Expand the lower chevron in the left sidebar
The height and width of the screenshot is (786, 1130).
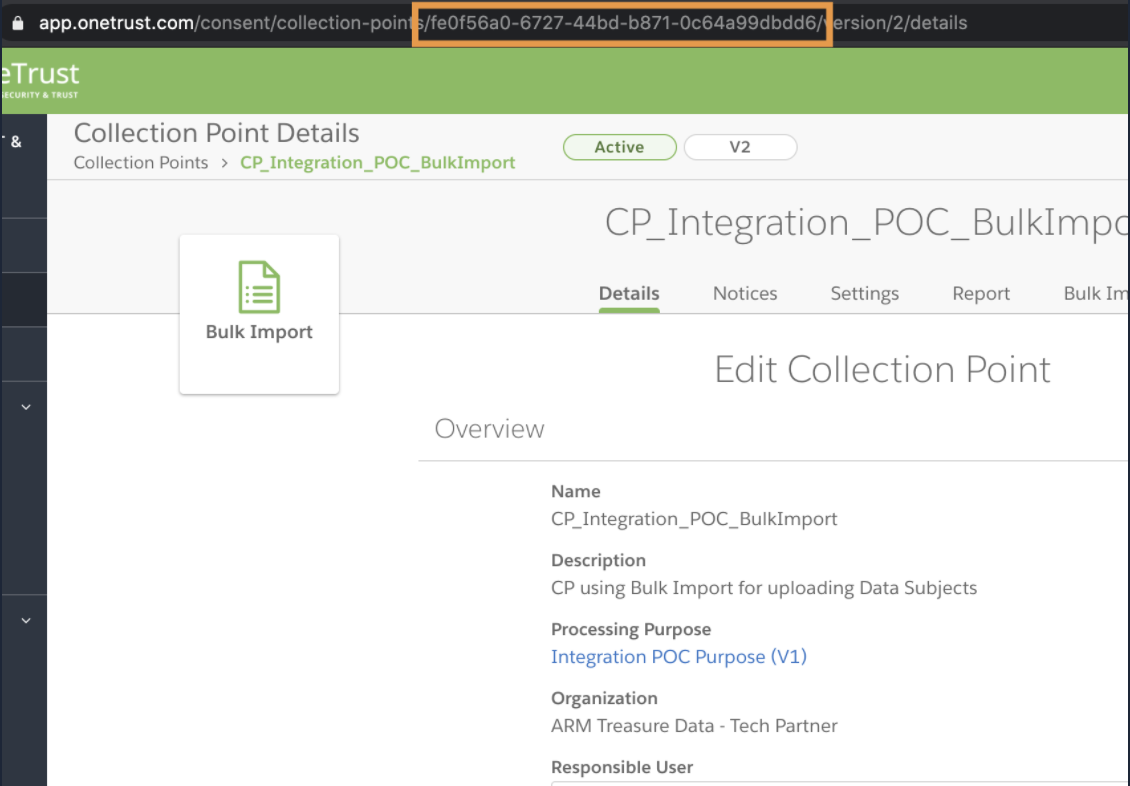[26, 620]
